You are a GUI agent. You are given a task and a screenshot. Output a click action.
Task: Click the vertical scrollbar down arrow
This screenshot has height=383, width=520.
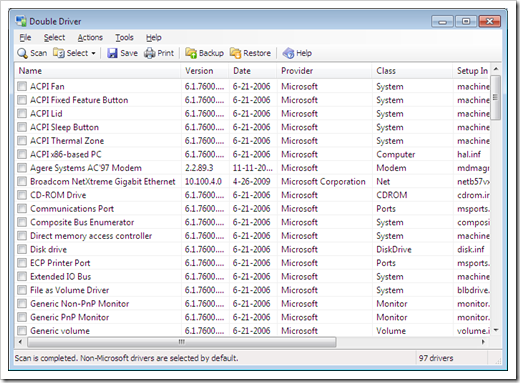pyautogui.click(x=496, y=330)
